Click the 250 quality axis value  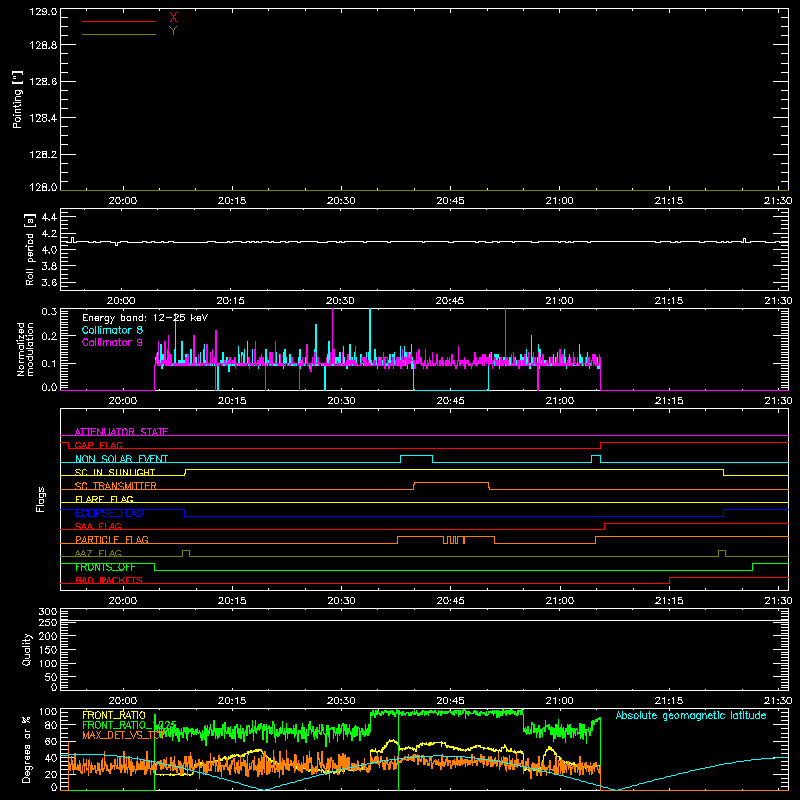pyautogui.click(x=48, y=623)
